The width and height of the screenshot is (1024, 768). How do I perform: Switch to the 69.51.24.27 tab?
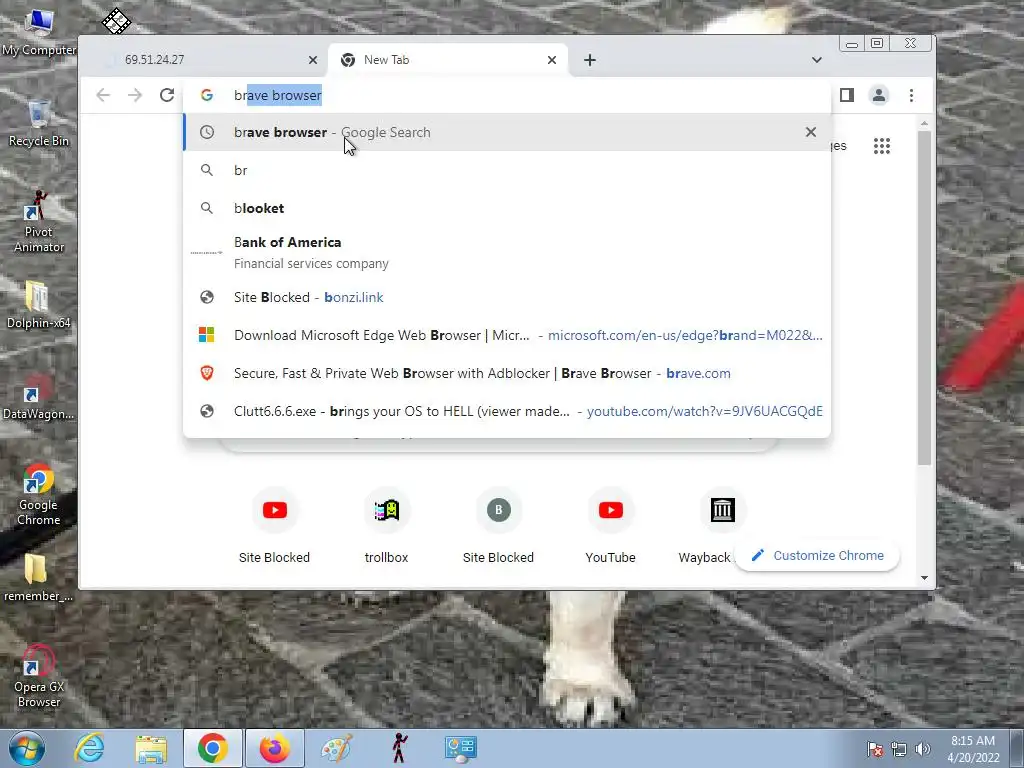[209, 60]
